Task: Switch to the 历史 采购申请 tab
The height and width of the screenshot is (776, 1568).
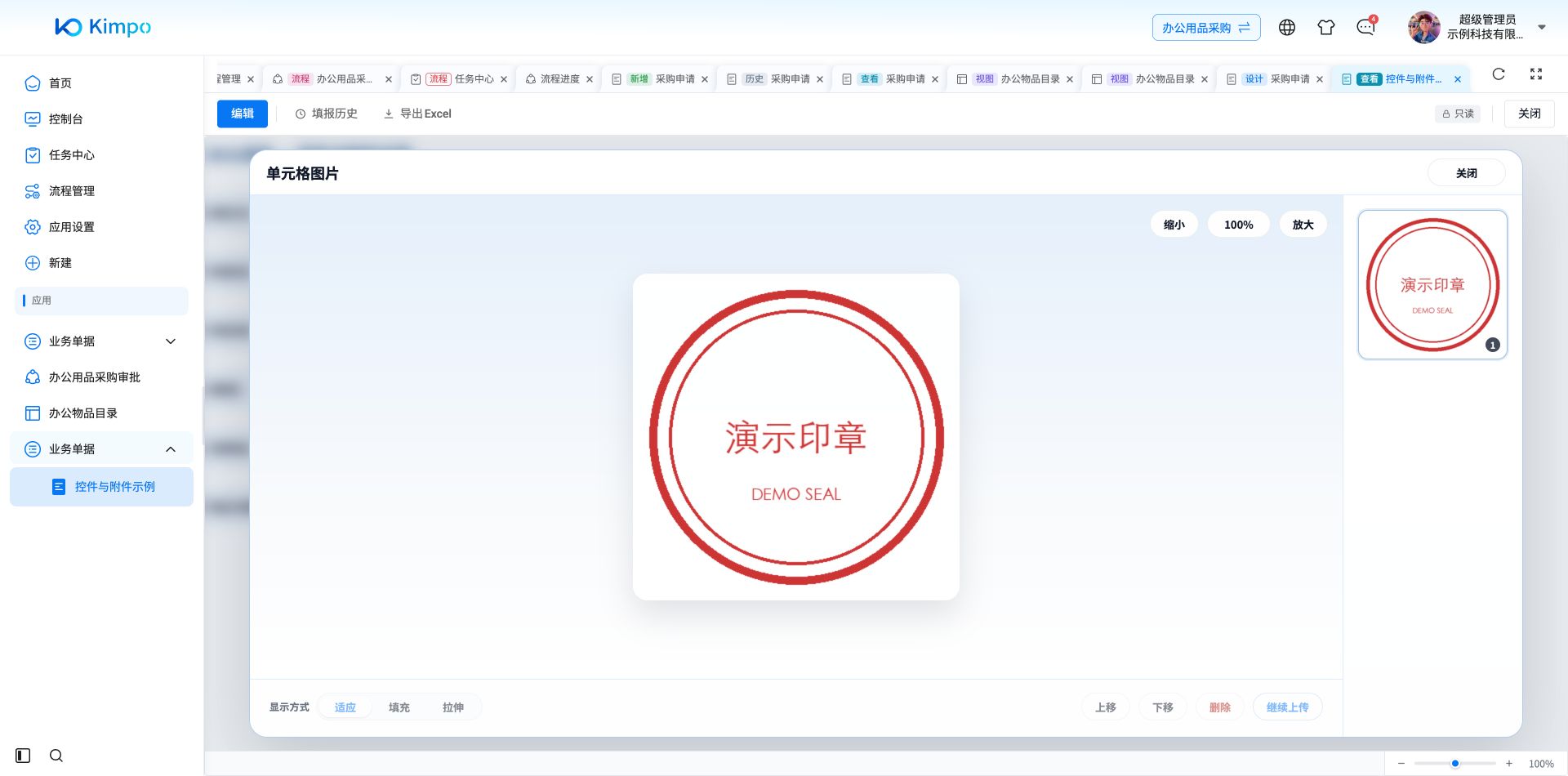Action: pos(775,79)
